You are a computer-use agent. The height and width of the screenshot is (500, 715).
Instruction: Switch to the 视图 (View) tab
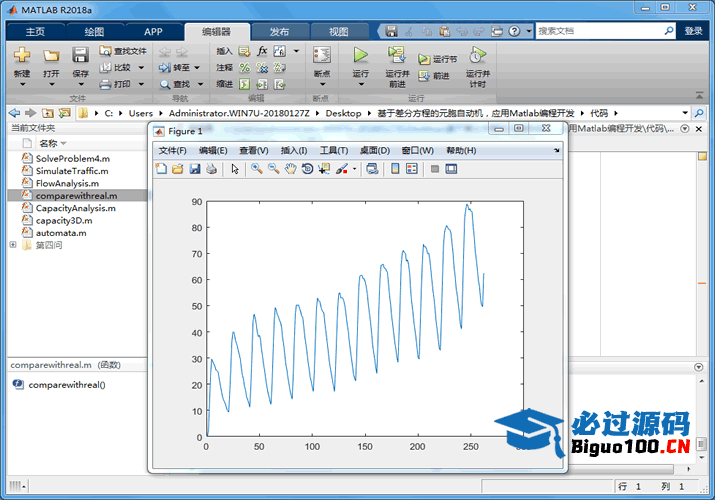[338, 31]
